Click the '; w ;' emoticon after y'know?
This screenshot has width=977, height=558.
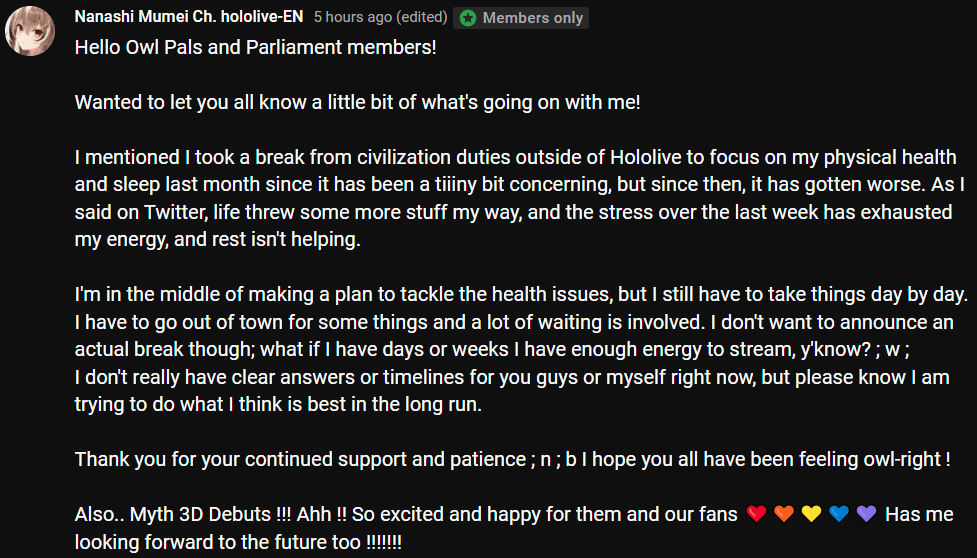click(892, 349)
